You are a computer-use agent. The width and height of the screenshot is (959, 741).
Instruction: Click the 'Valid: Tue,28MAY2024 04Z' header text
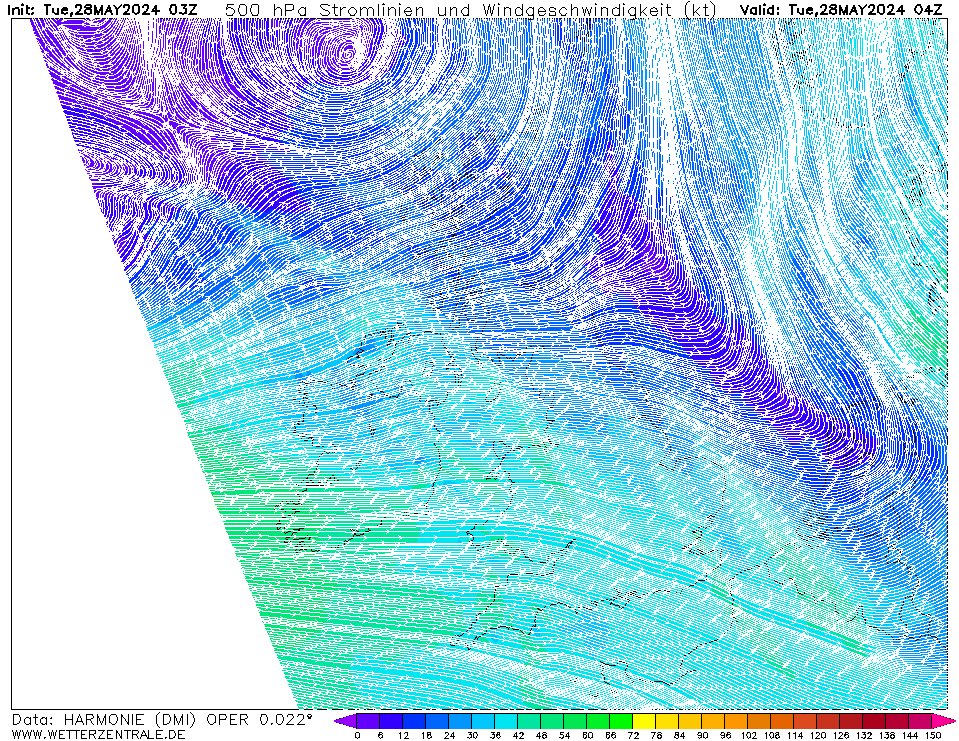point(841,9)
